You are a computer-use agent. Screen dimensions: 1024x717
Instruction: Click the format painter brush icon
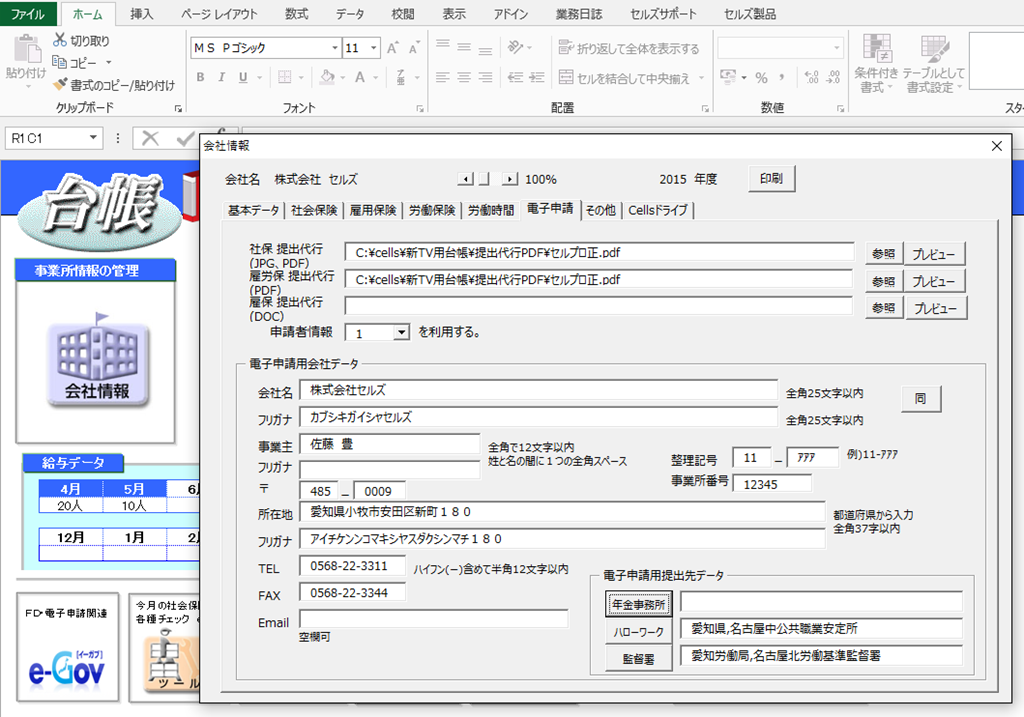(60, 85)
